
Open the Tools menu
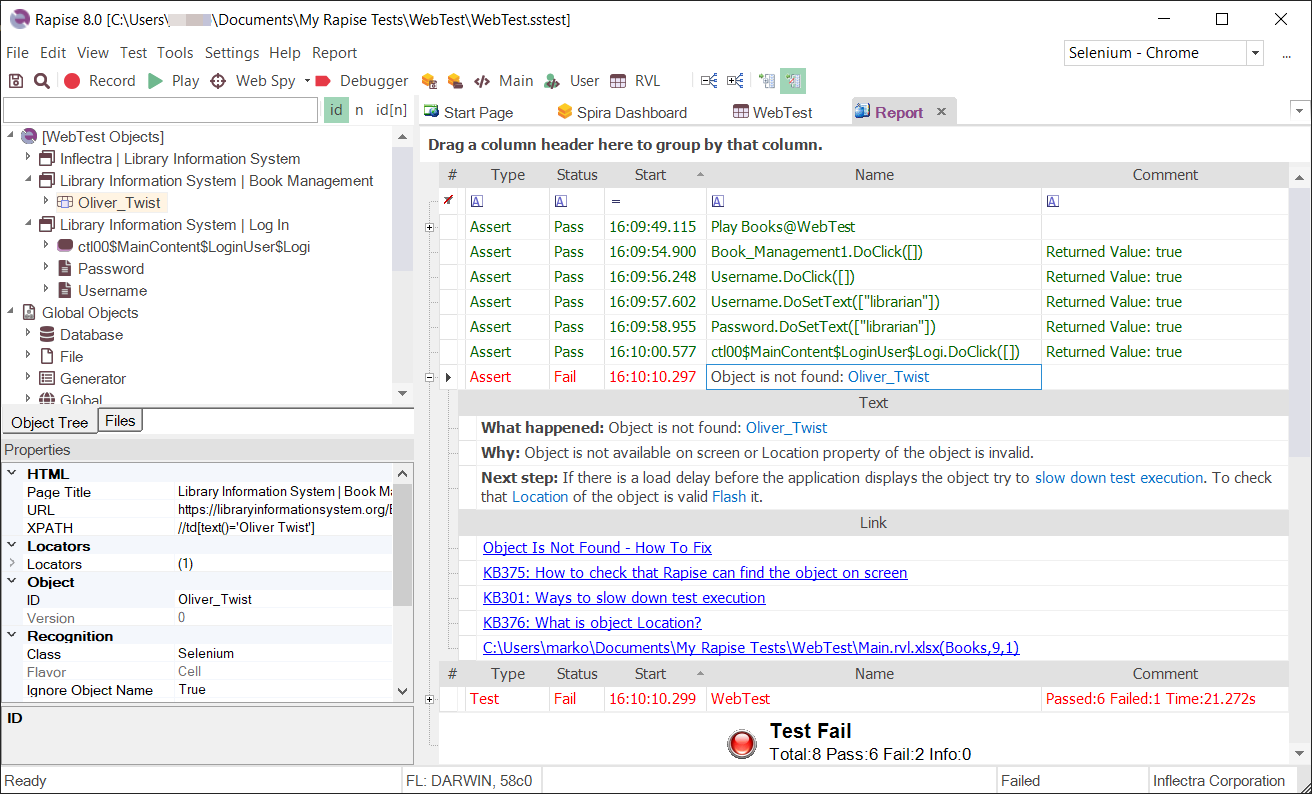point(175,53)
